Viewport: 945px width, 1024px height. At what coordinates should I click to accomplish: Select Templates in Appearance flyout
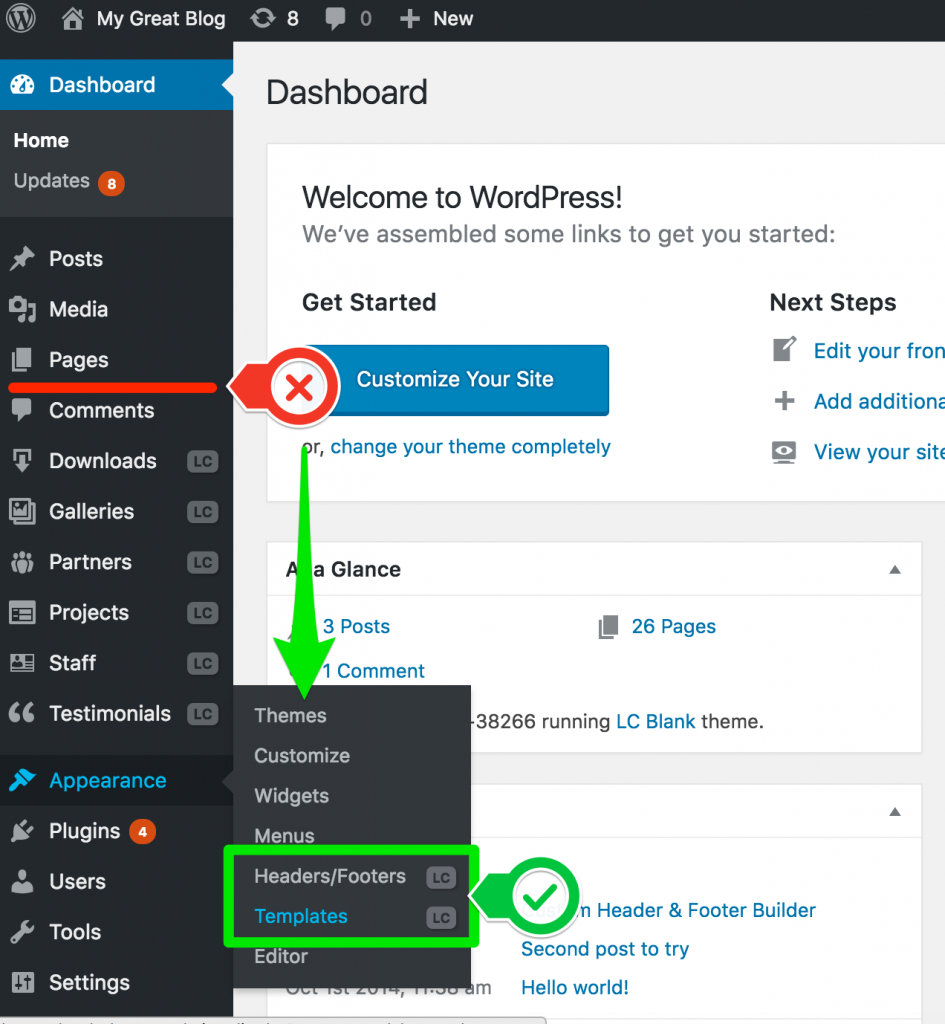pos(300,916)
